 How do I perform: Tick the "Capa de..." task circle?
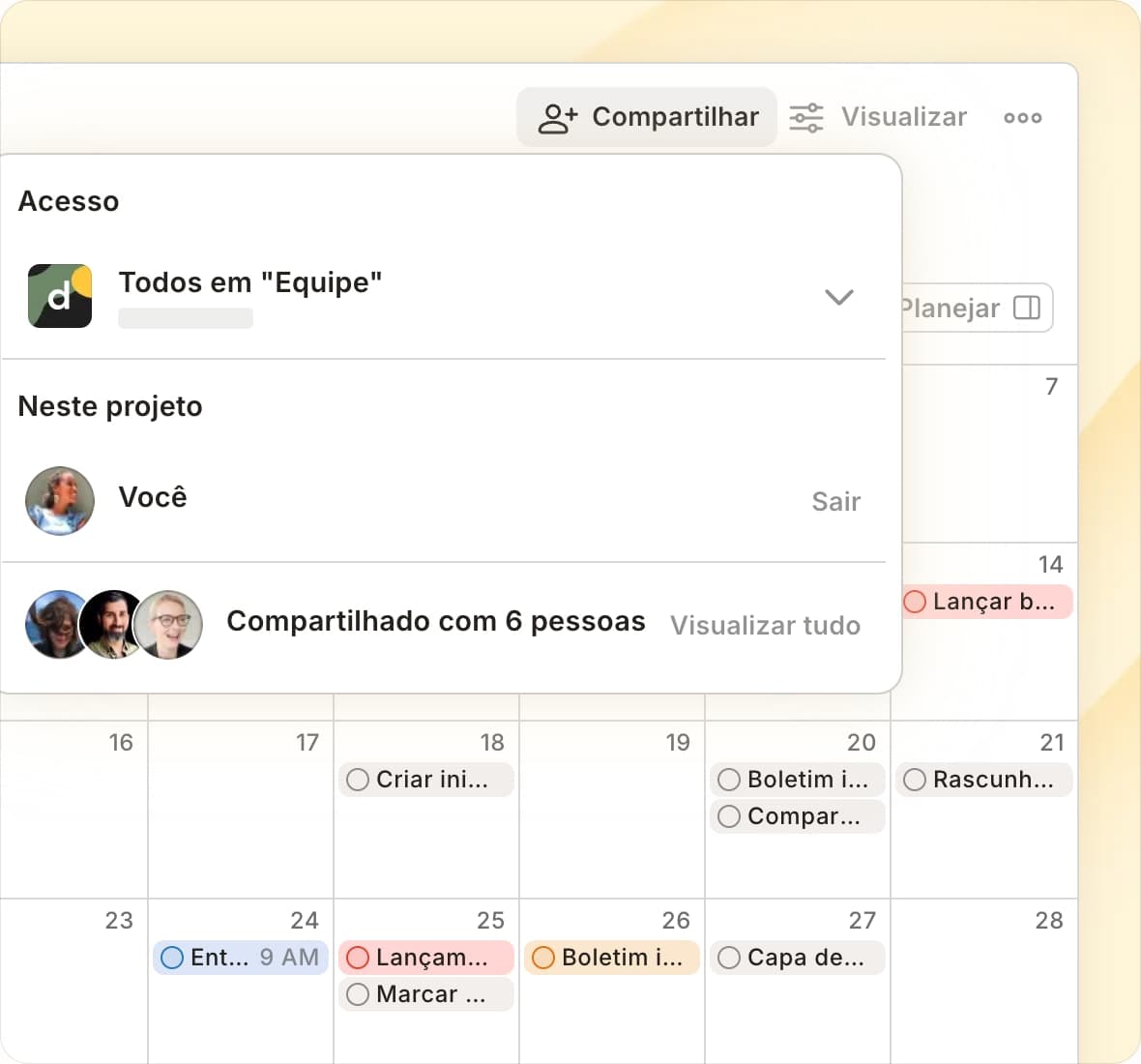729,958
